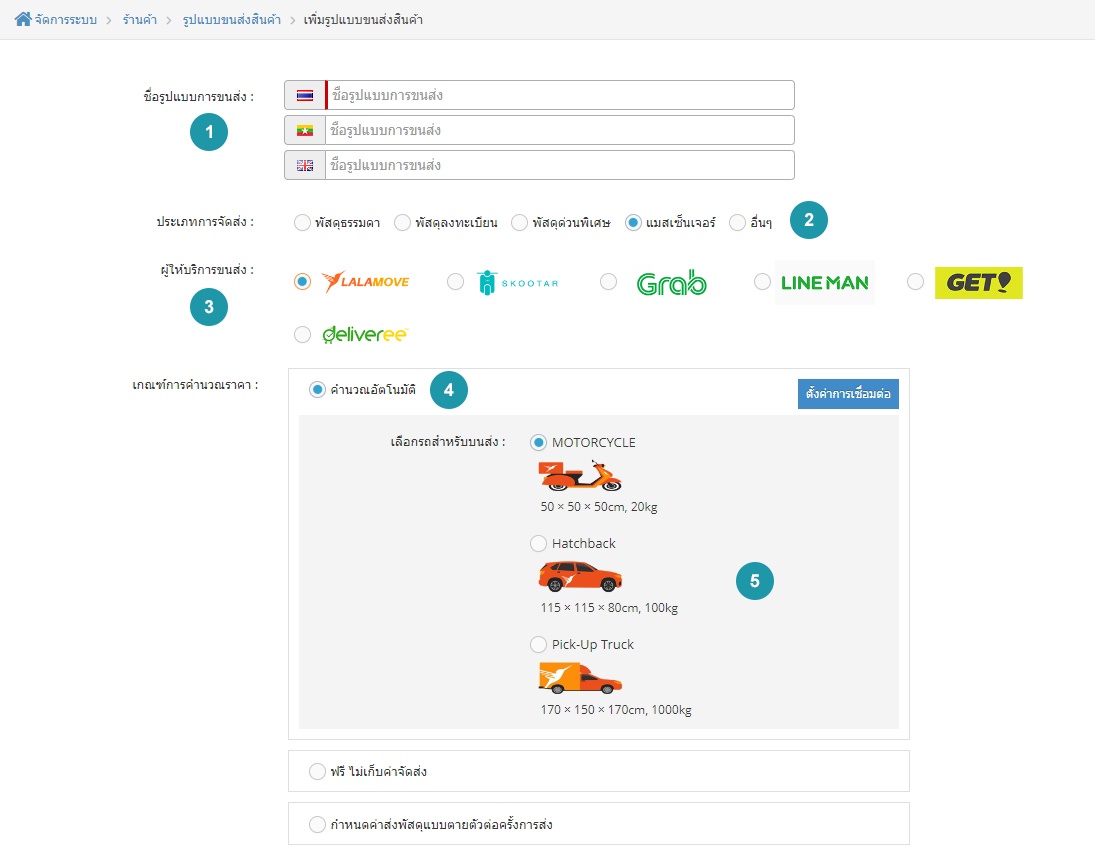This screenshot has width=1095, height=851.
Task: Select พัสดุด่วนพิเศษ shipping type
Action: point(519,223)
